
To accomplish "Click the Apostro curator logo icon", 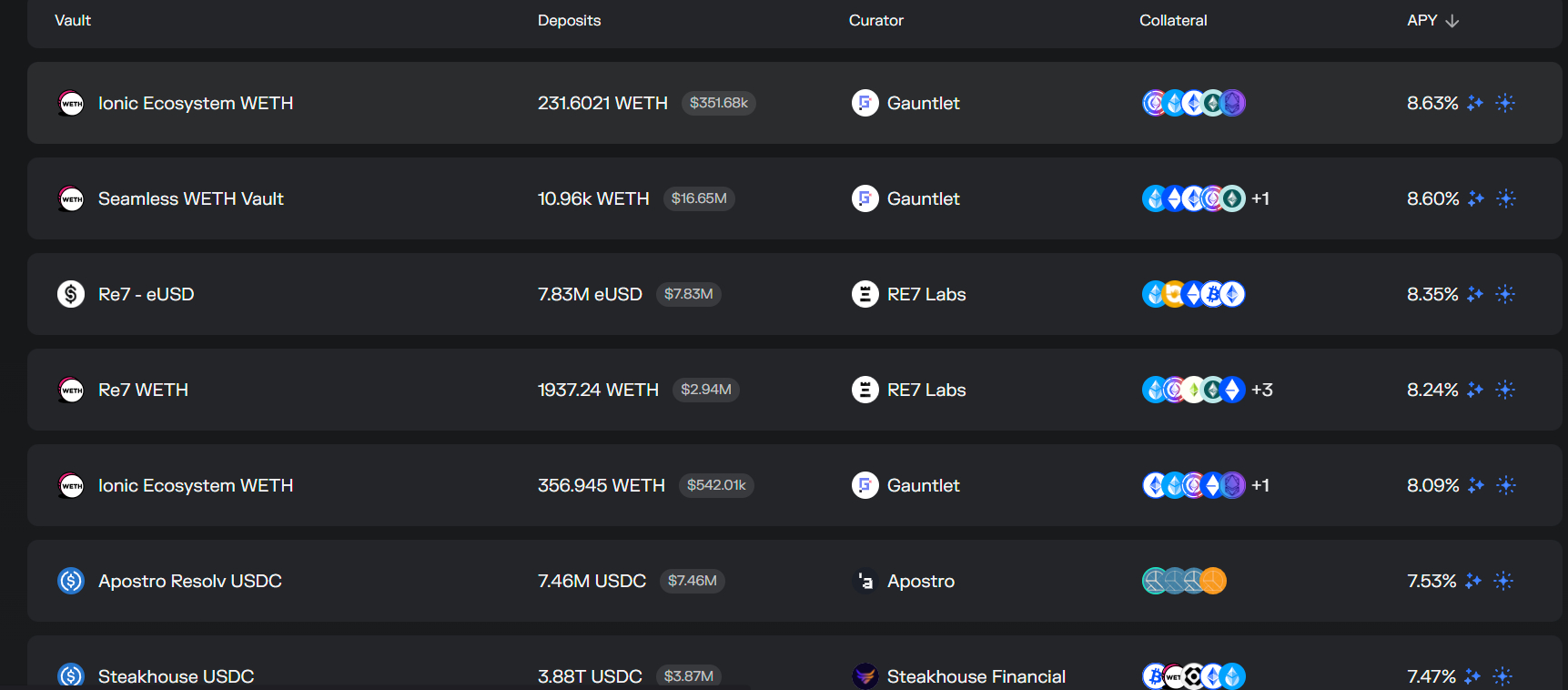I will tap(865, 581).
